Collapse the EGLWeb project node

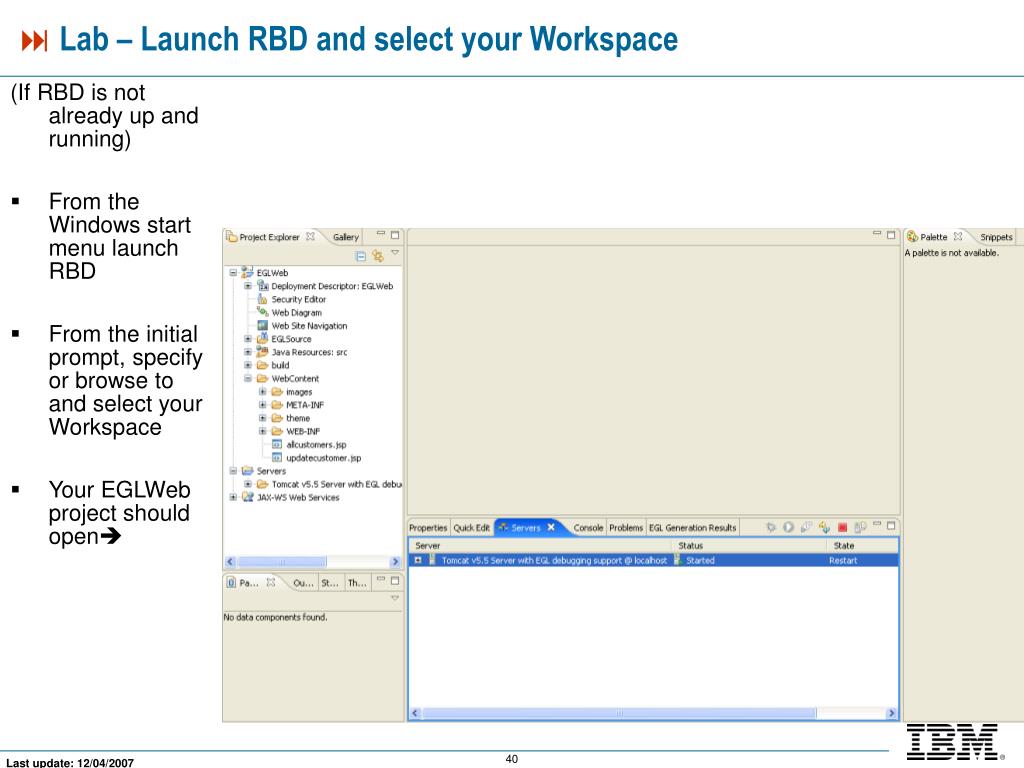[233, 273]
